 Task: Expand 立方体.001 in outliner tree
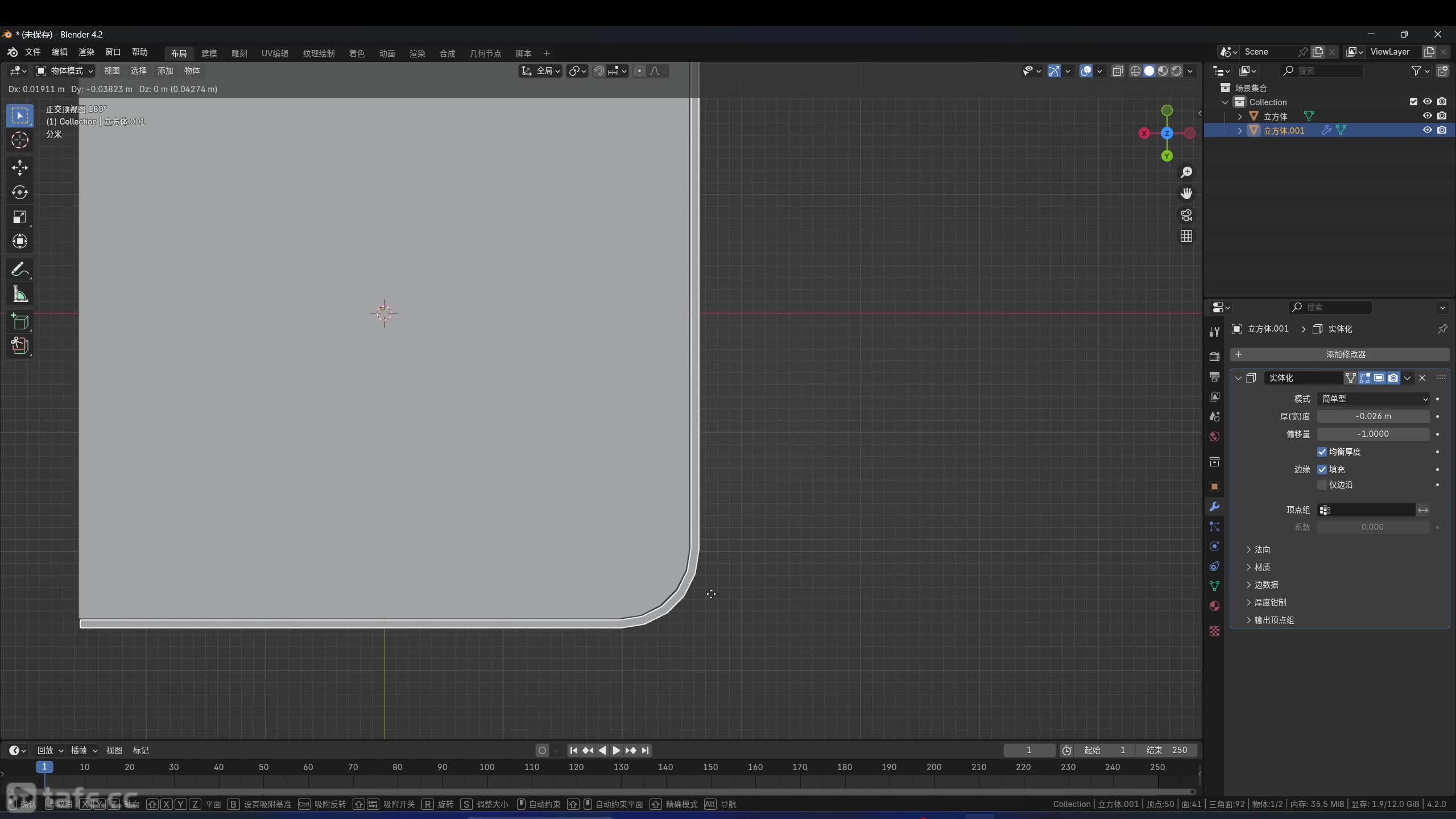[1240, 130]
